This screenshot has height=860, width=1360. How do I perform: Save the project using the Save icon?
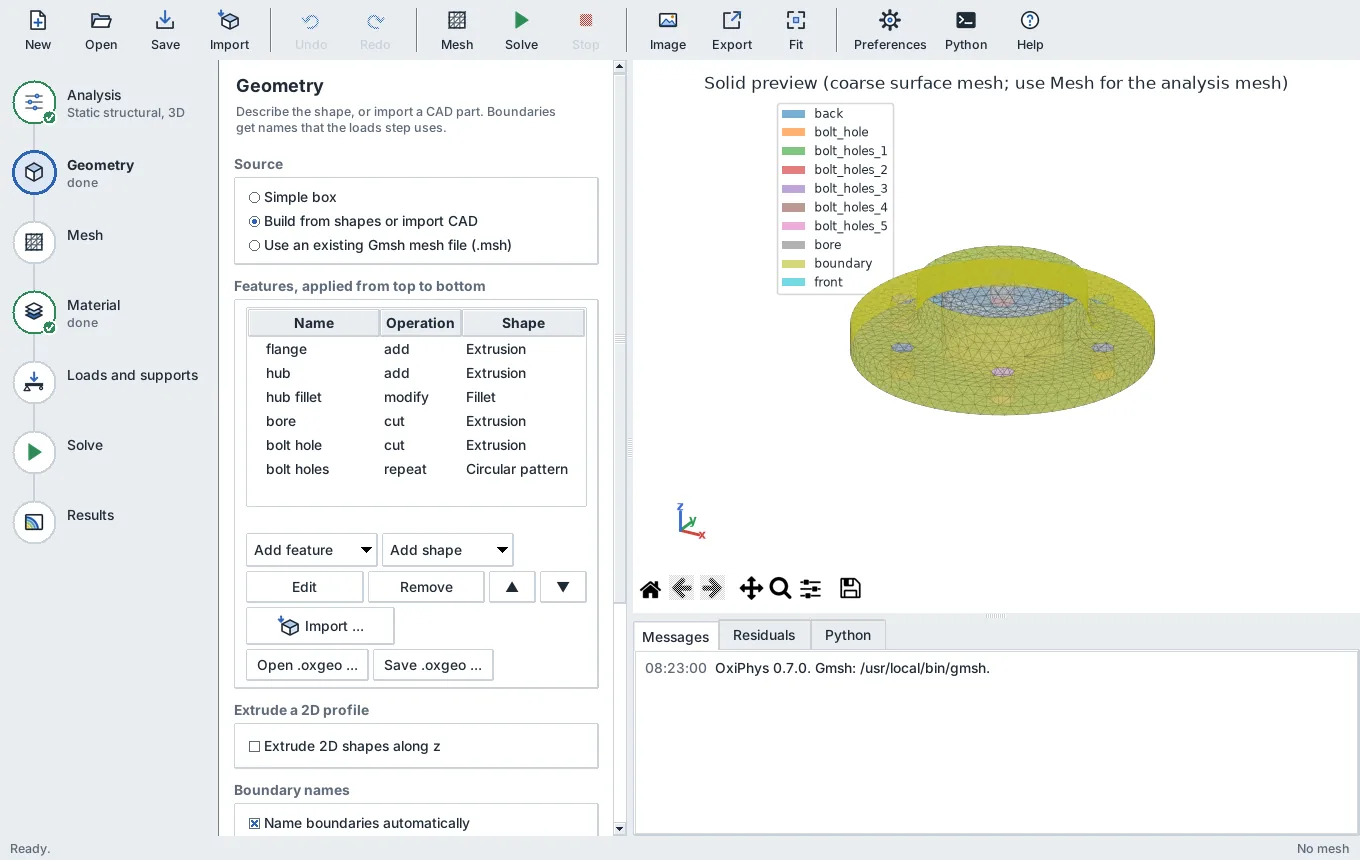pos(165,30)
